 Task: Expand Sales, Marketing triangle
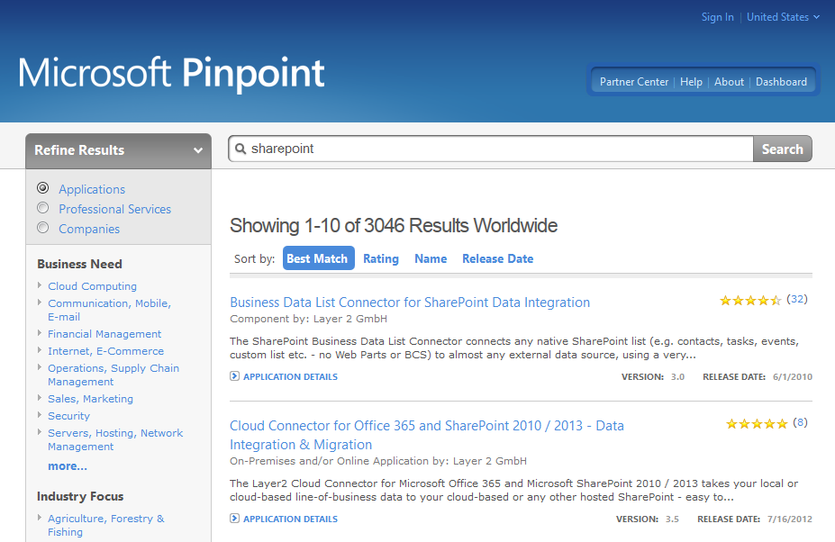tap(39, 398)
